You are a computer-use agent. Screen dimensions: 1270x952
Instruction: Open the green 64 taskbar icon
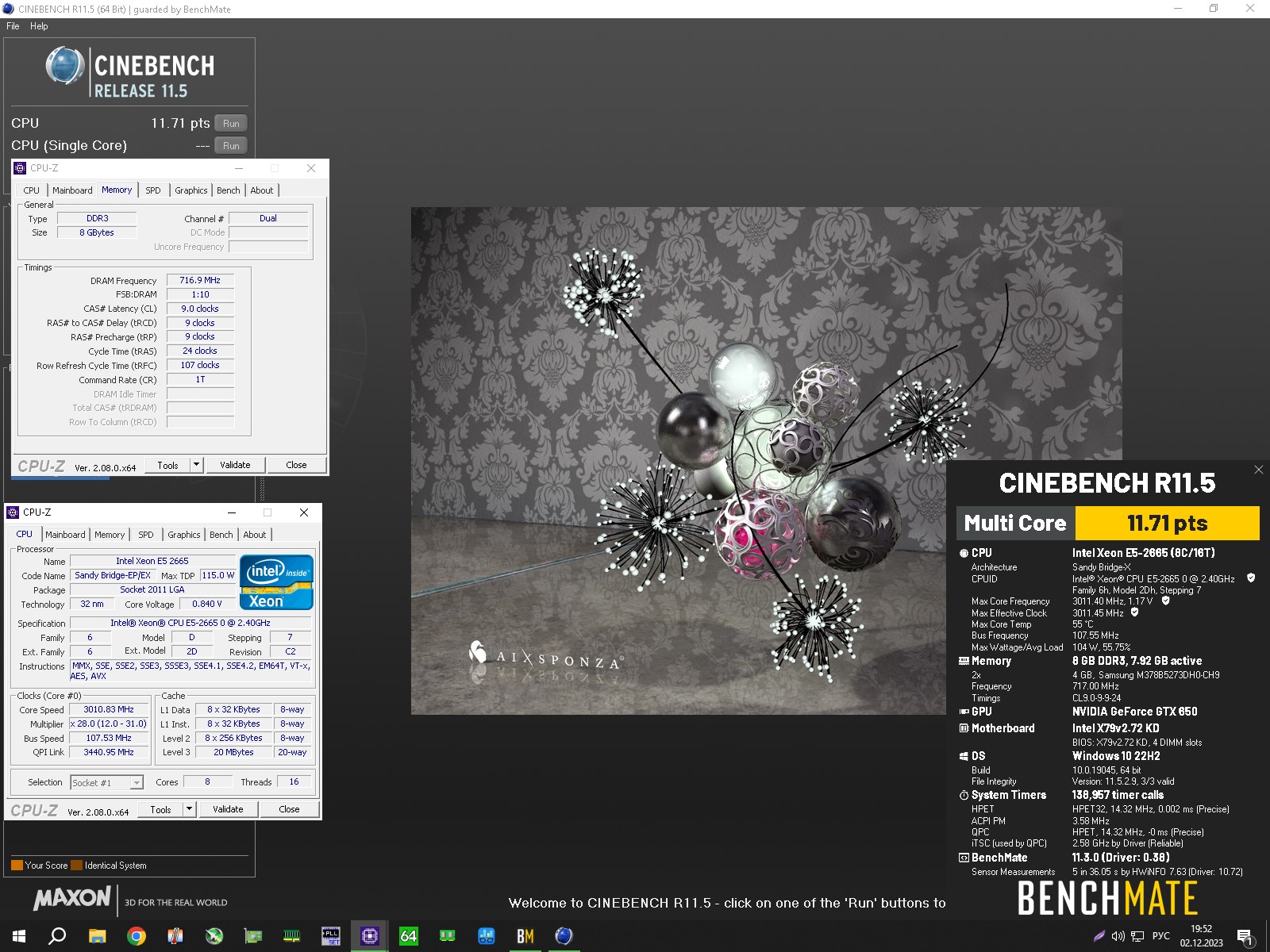click(x=409, y=936)
